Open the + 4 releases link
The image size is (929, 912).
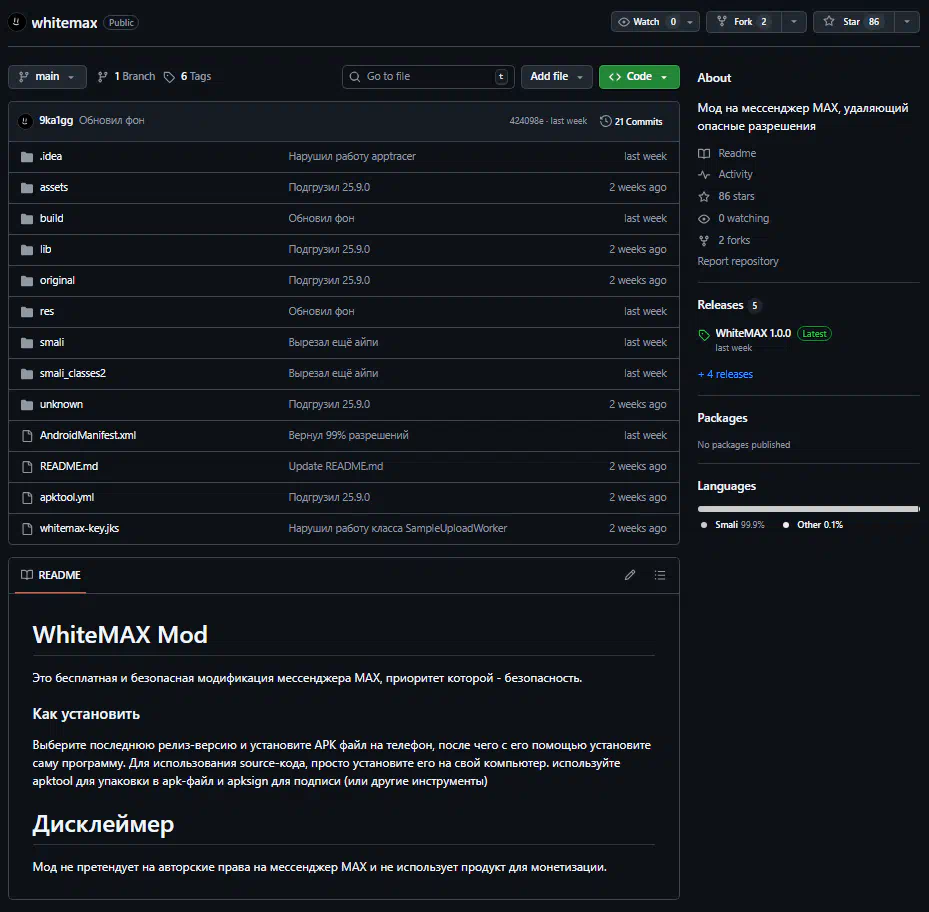[725, 374]
